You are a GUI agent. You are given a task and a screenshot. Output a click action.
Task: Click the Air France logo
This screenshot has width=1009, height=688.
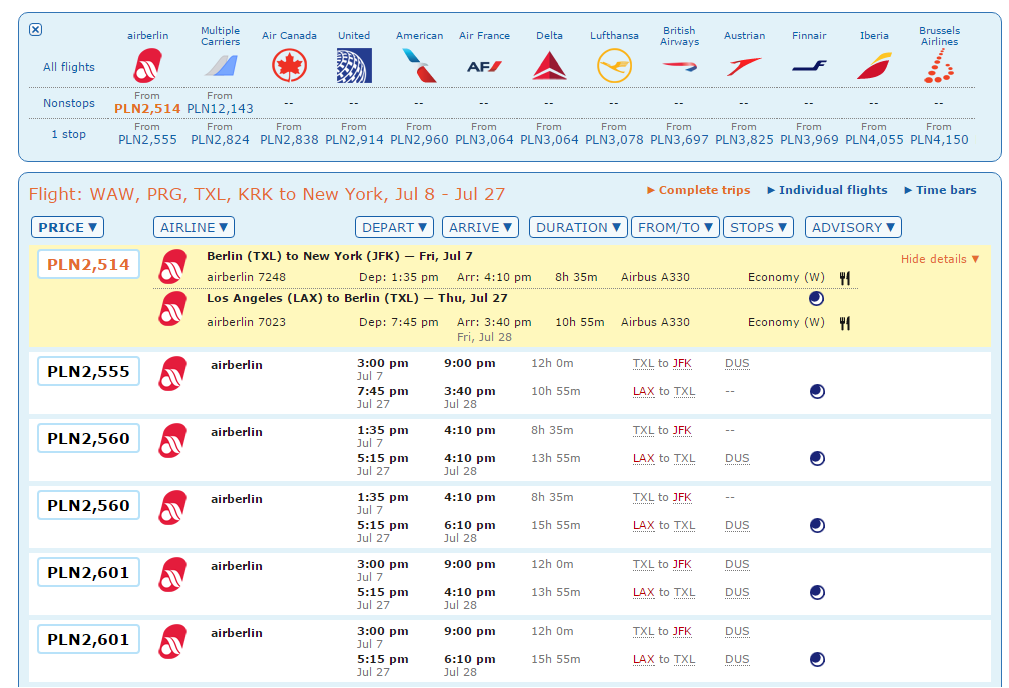click(x=484, y=66)
